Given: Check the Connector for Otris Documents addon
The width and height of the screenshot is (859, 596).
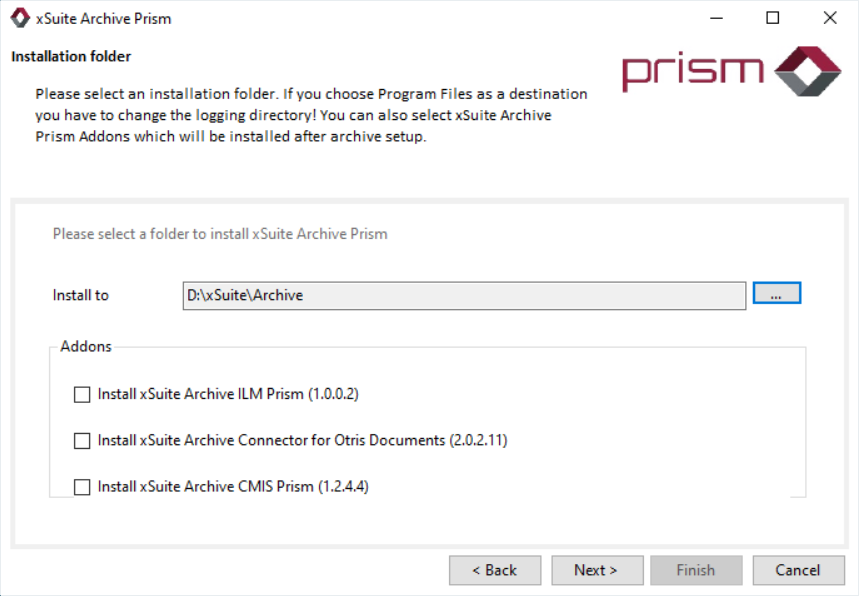Looking at the screenshot, I should [x=82, y=441].
